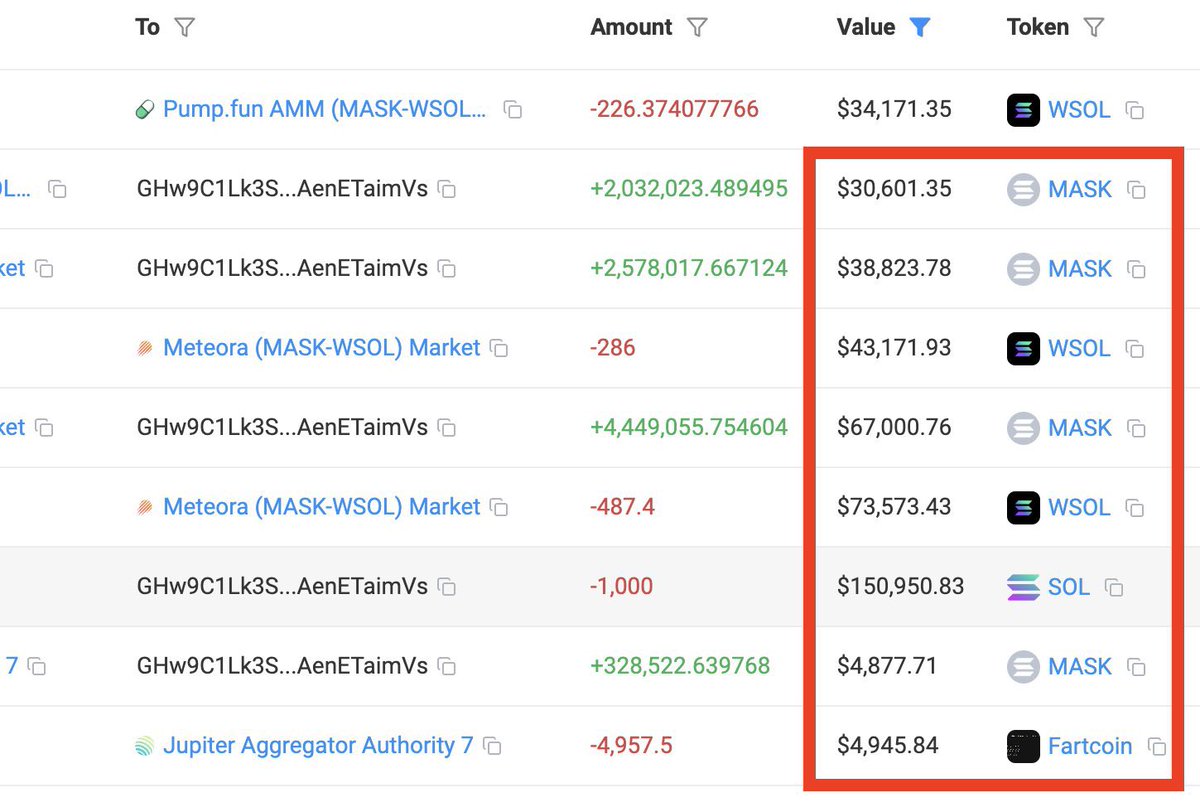Copy the MASK token in the $67,000.76 row
The height and width of the screenshot is (807, 1200).
click(1136, 428)
